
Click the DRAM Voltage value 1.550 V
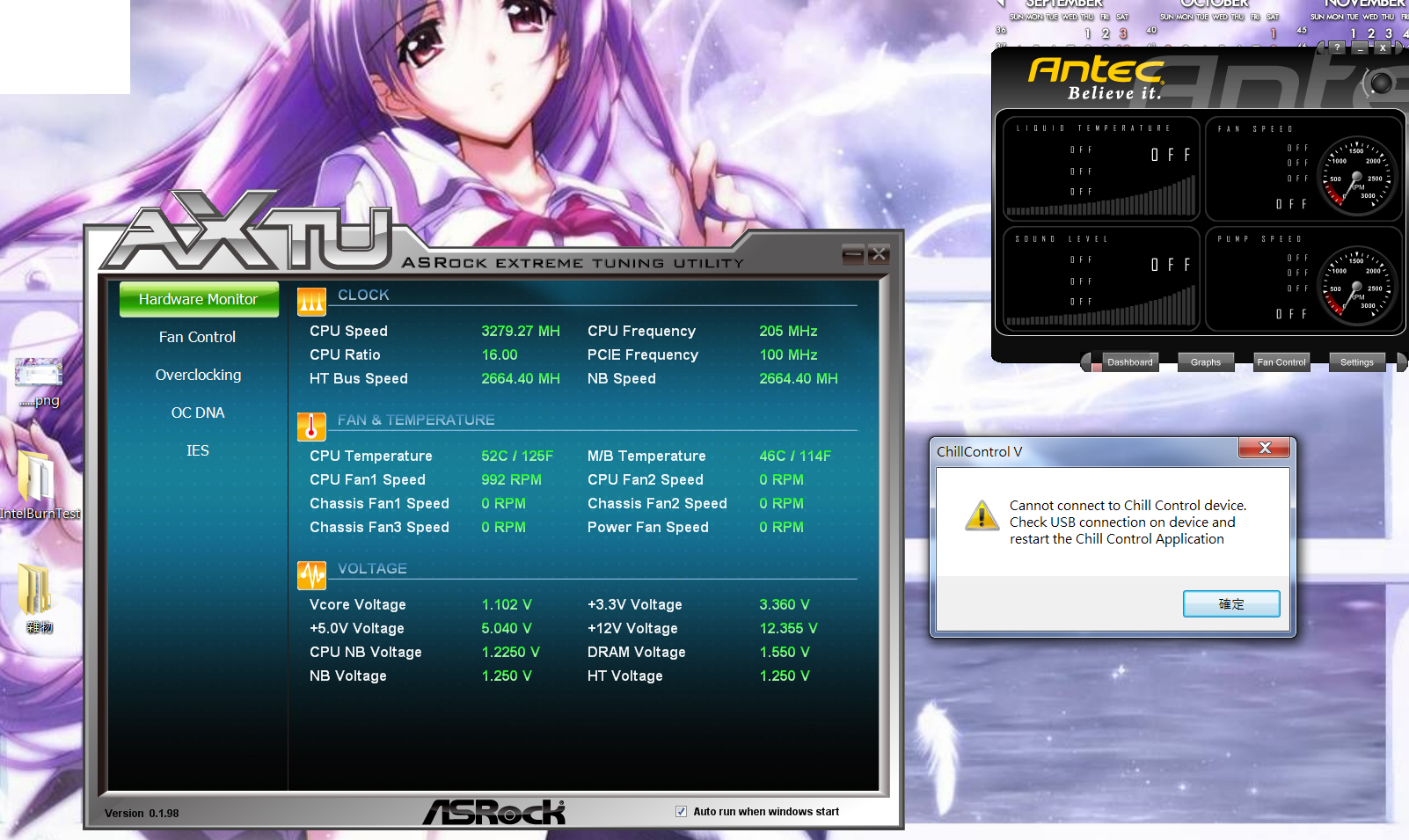(x=785, y=652)
